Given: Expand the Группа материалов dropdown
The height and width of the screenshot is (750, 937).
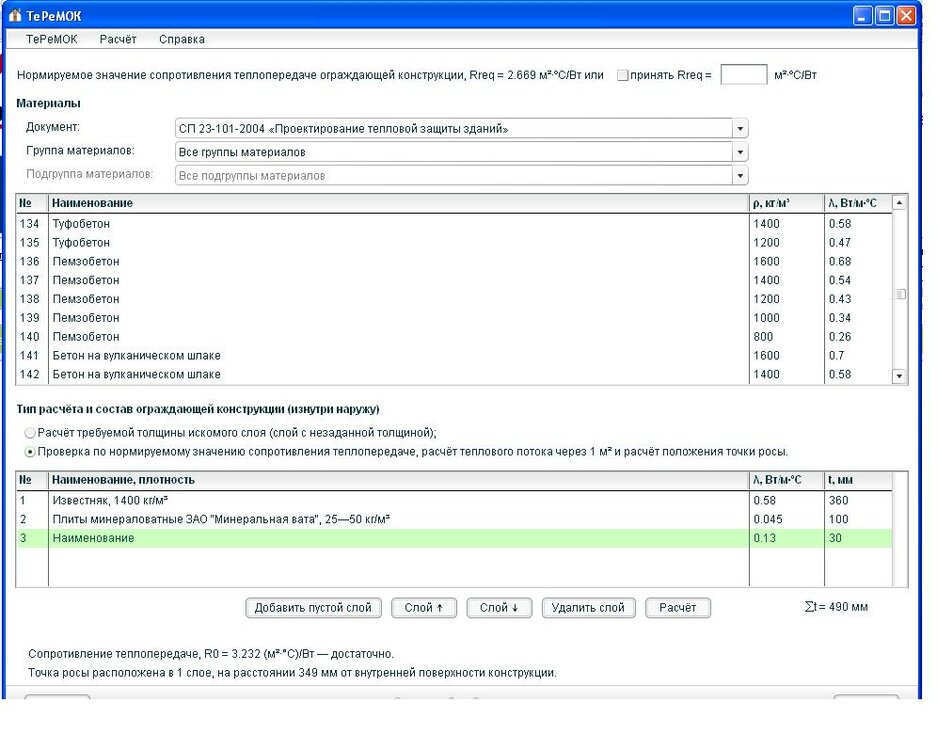Looking at the screenshot, I should [x=740, y=152].
